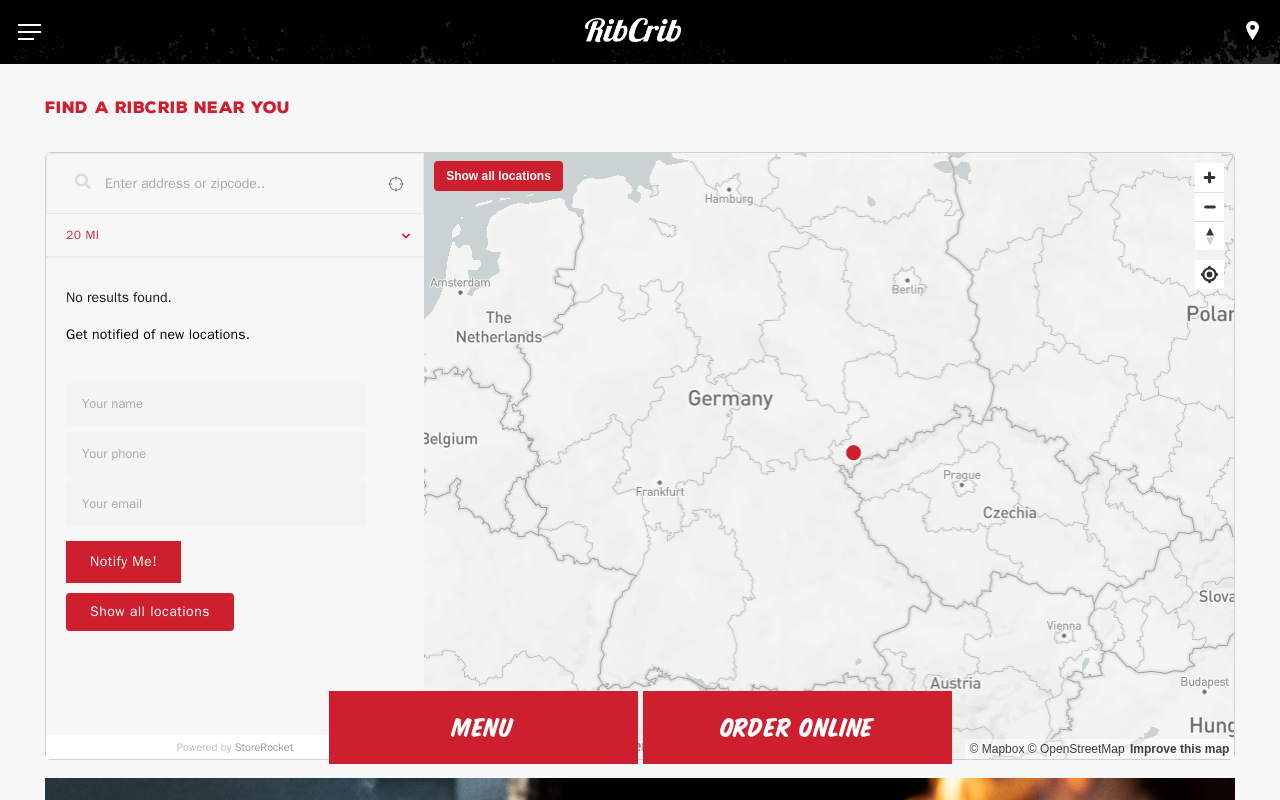Open the MENU button
Screen dimensions: 1280x800
tap(483, 727)
